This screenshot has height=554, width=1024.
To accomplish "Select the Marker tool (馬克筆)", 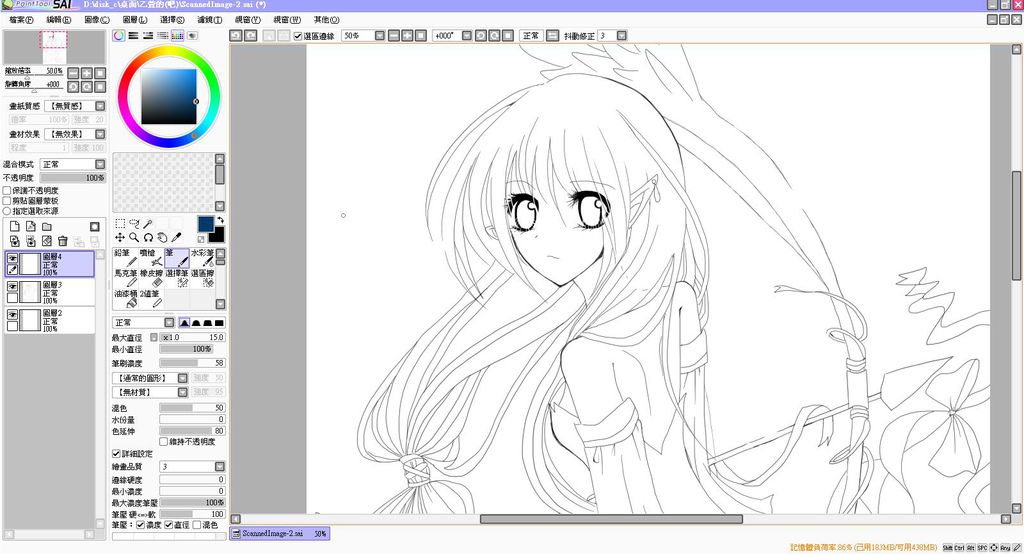I will pyautogui.click(x=125, y=278).
